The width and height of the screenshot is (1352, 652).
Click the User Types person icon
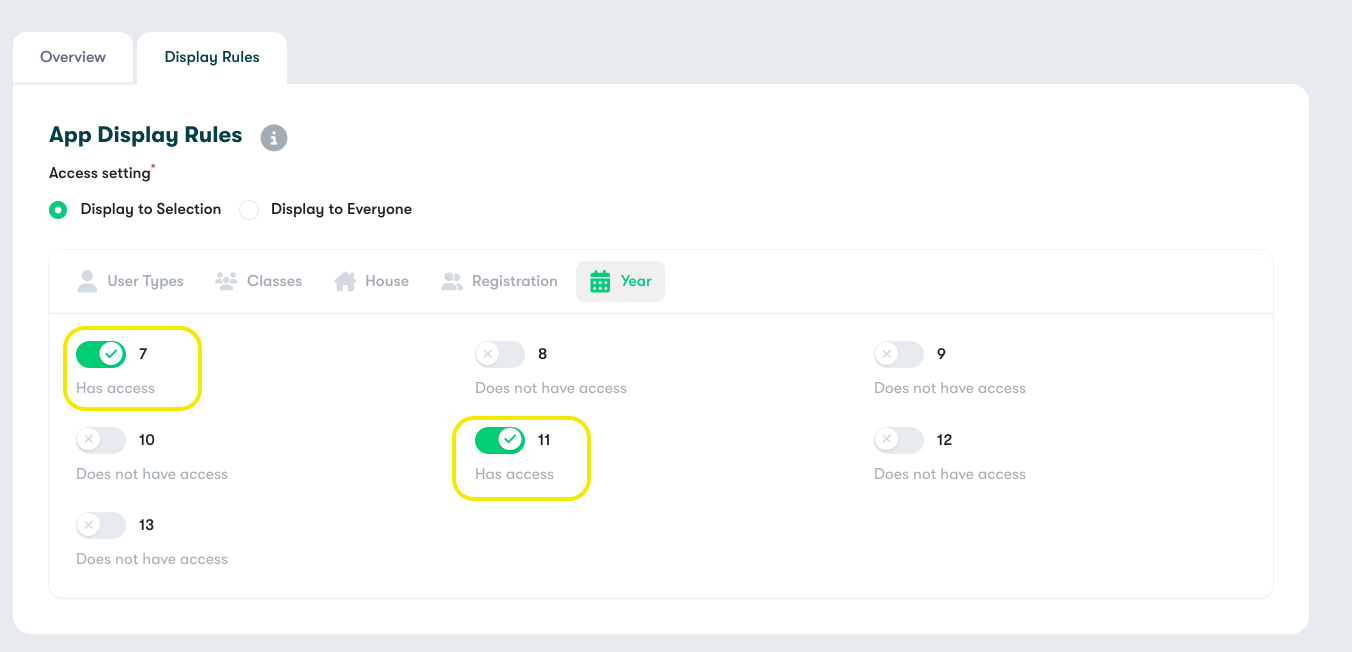(87, 281)
